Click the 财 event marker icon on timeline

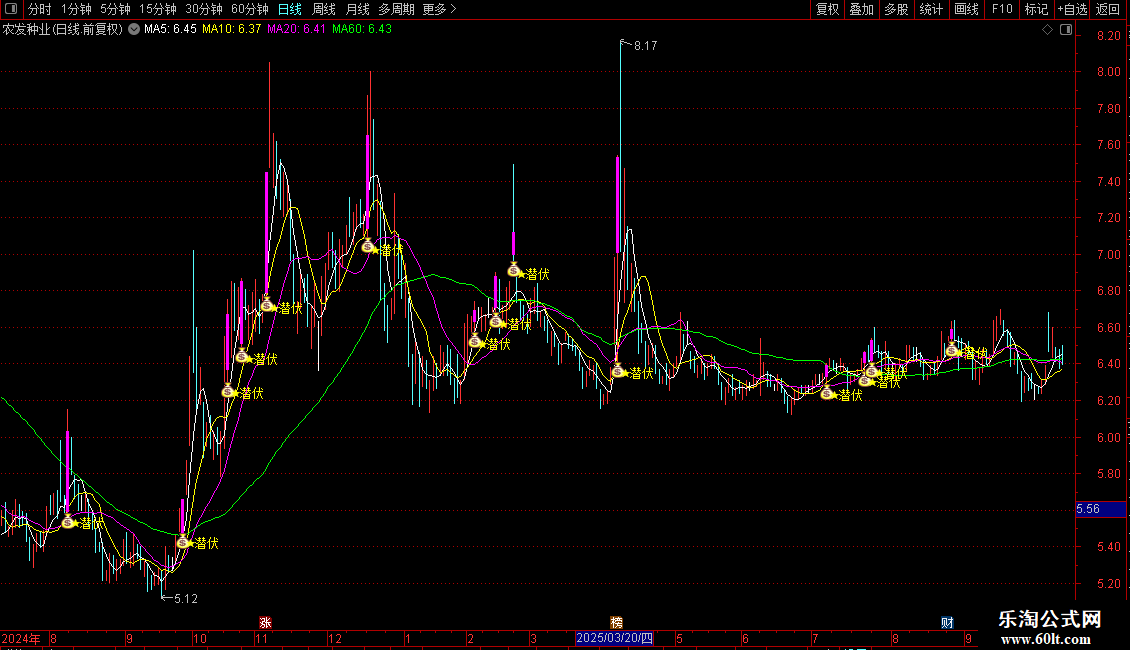[947, 622]
